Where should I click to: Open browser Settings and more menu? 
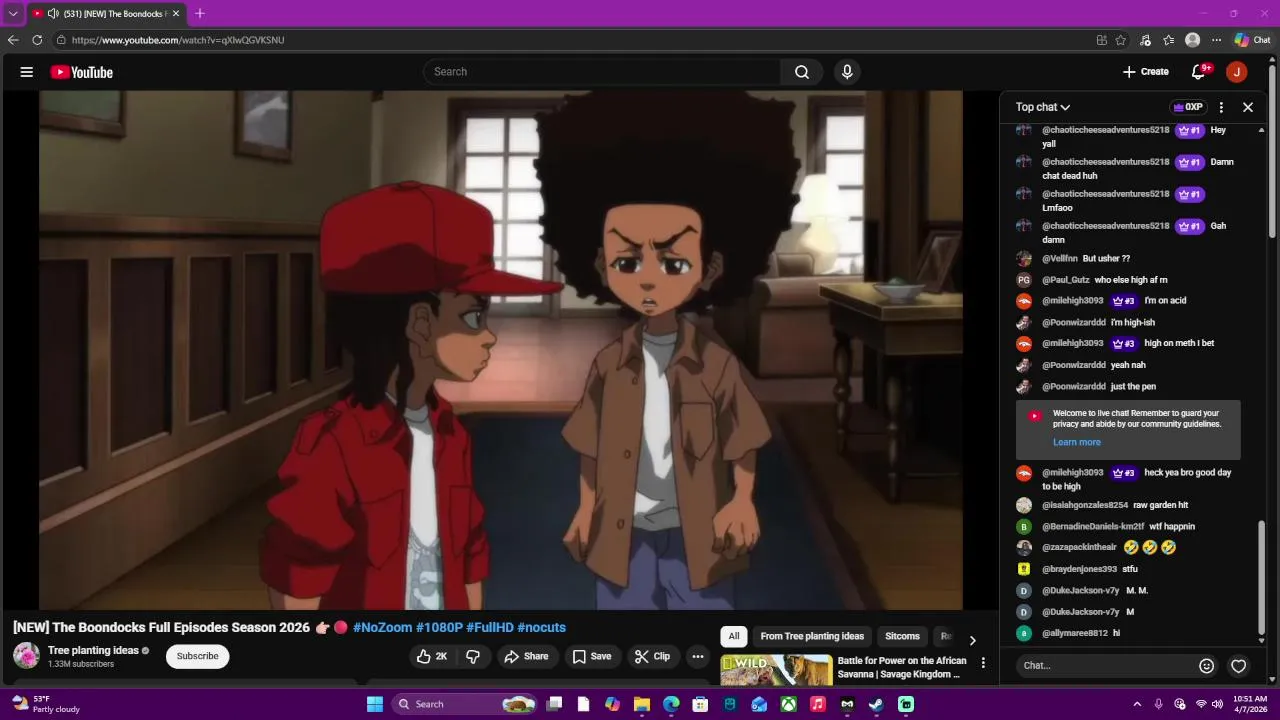(1216, 40)
